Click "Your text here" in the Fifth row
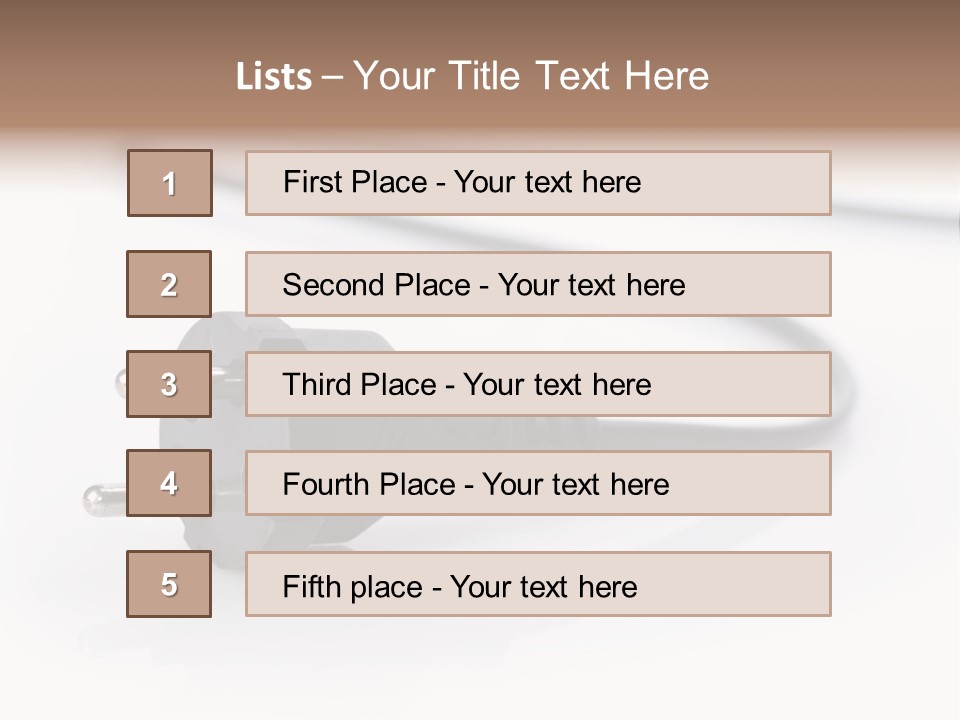Viewport: 960px width, 720px height. (544, 586)
